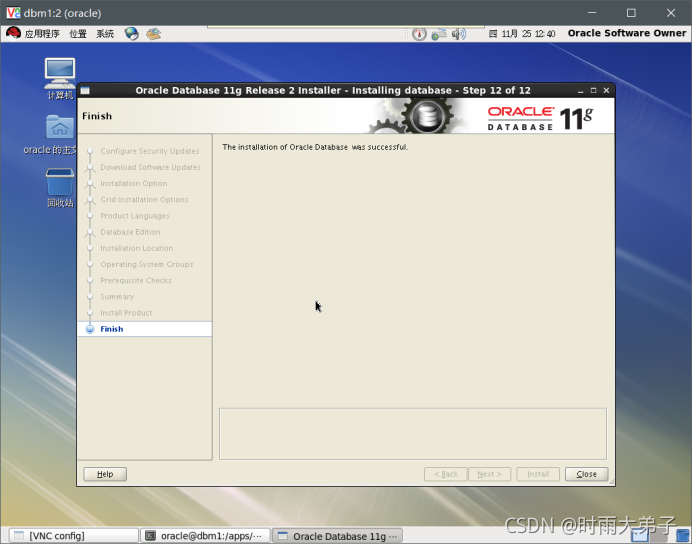This screenshot has width=692, height=544.
Task: Open the mail editor panel icon
Action: [x=154, y=34]
